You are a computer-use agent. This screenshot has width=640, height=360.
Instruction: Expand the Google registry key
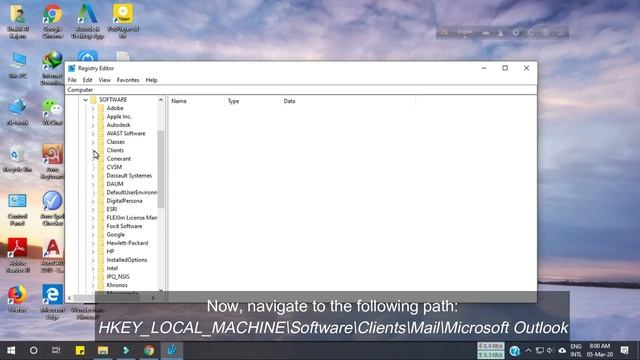(x=93, y=235)
